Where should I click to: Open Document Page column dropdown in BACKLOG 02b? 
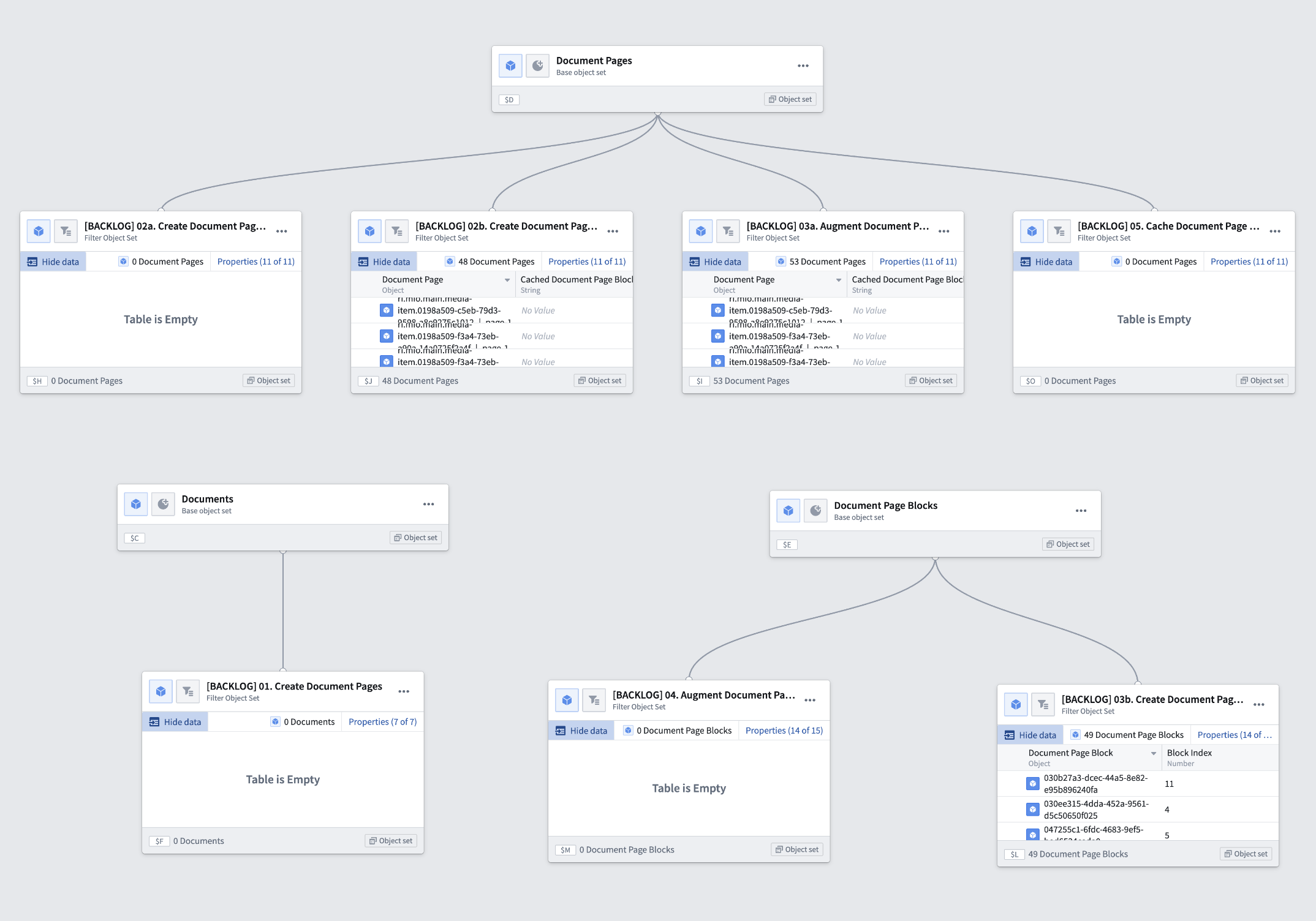[x=507, y=280]
